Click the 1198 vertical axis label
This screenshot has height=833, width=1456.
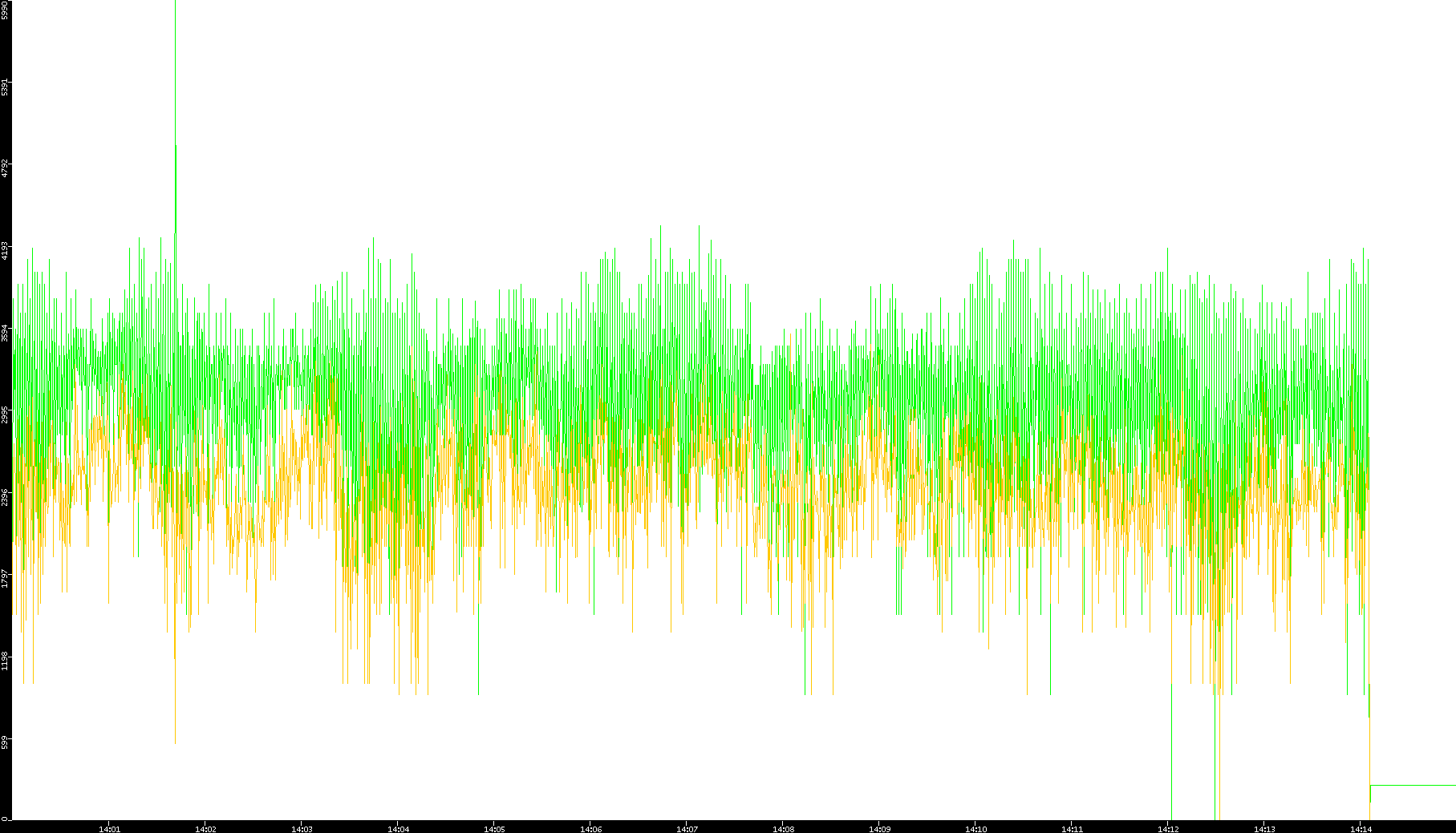(x=5, y=661)
